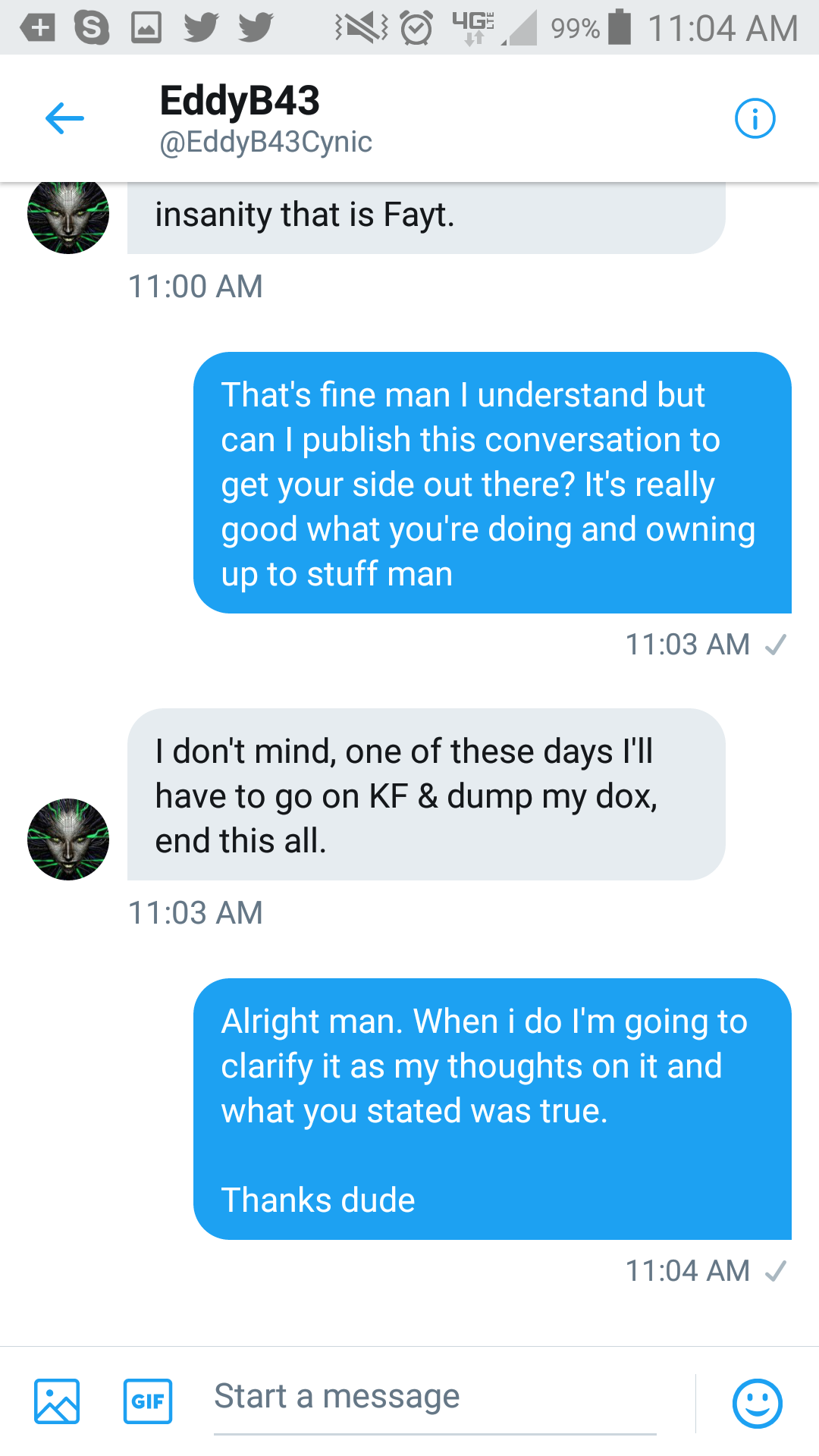Open the image attachment picker
This screenshot has height=1456, width=819.
(x=57, y=1401)
